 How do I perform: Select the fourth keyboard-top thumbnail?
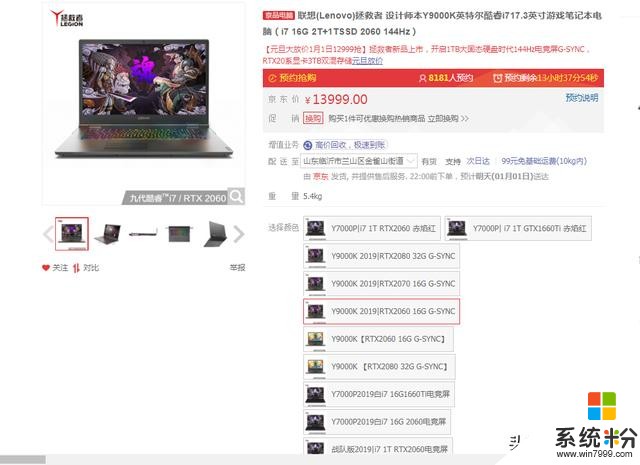[x=179, y=234]
